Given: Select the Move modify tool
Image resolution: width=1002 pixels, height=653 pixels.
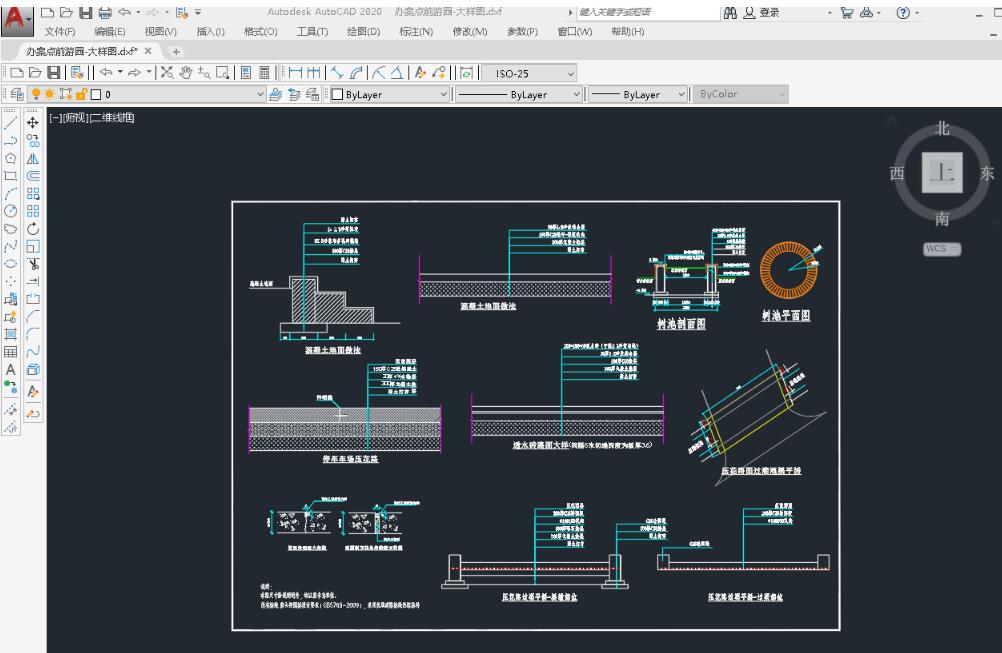Looking at the screenshot, I should point(33,123).
